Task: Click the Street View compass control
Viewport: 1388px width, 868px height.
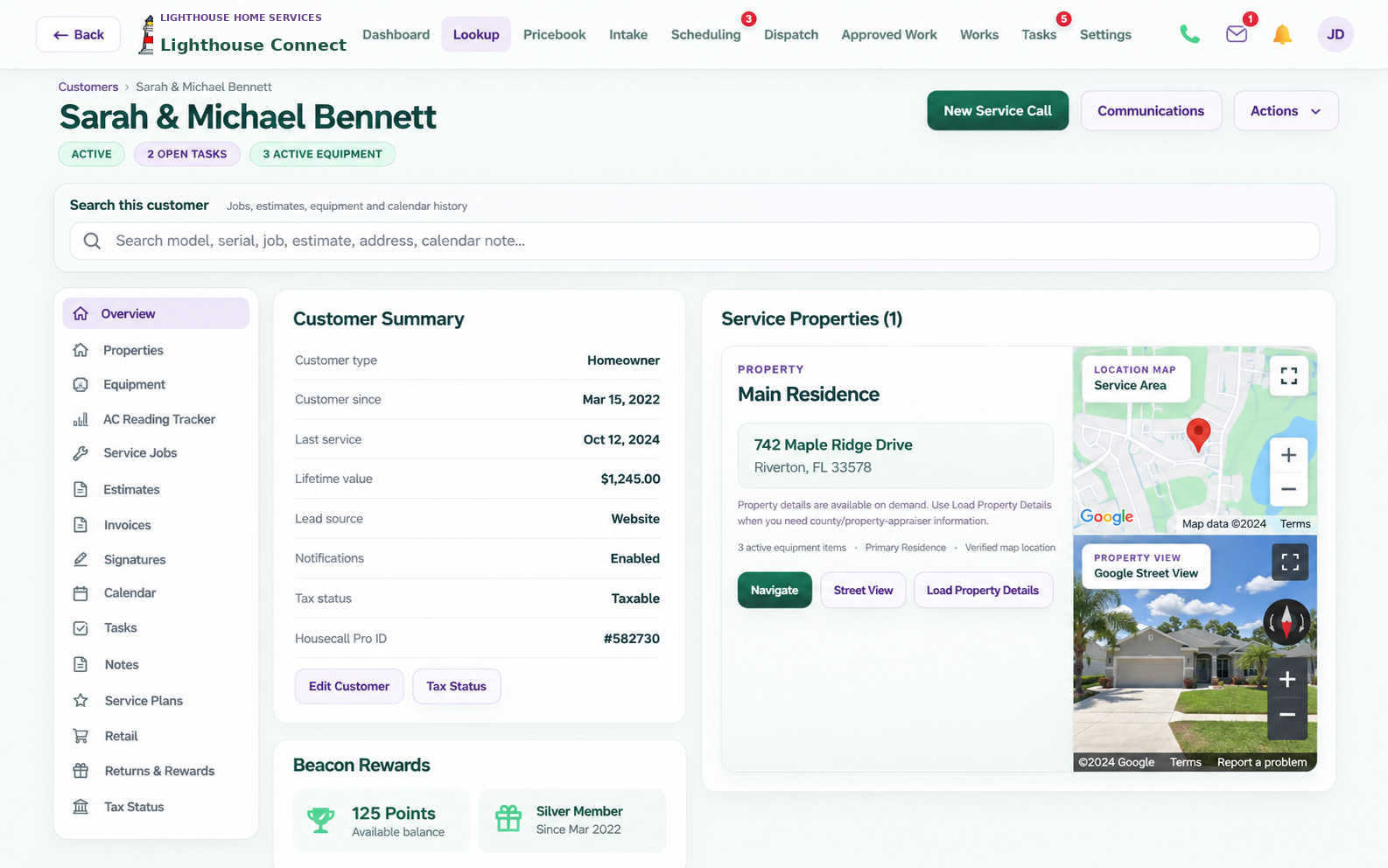Action: [1286, 622]
